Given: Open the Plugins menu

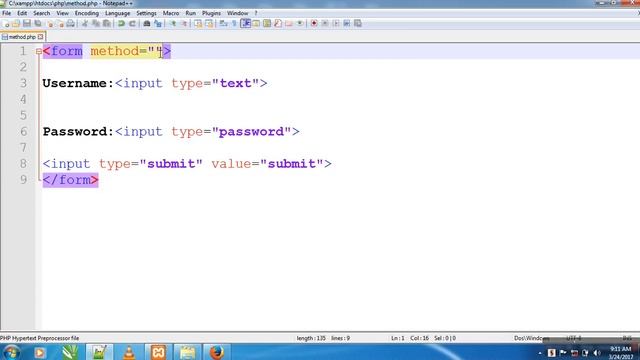Looking at the screenshot, I should click(x=211, y=13).
